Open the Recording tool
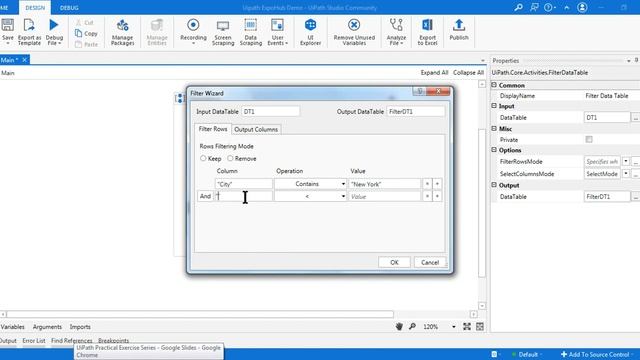 coord(193,32)
